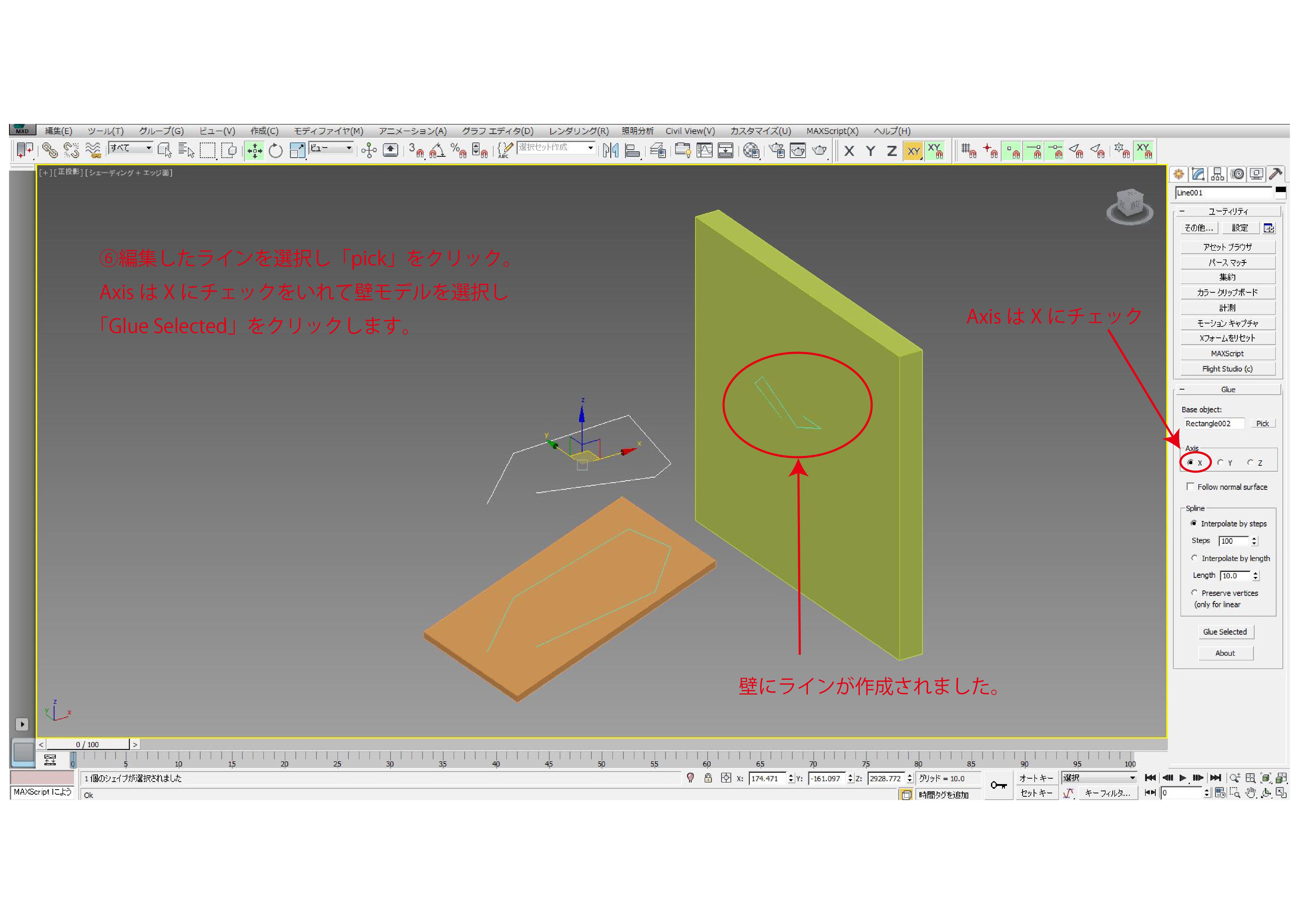The height and width of the screenshot is (924, 1299).
Task: Select the Y axis radio button
Action: coord(1220,463)
